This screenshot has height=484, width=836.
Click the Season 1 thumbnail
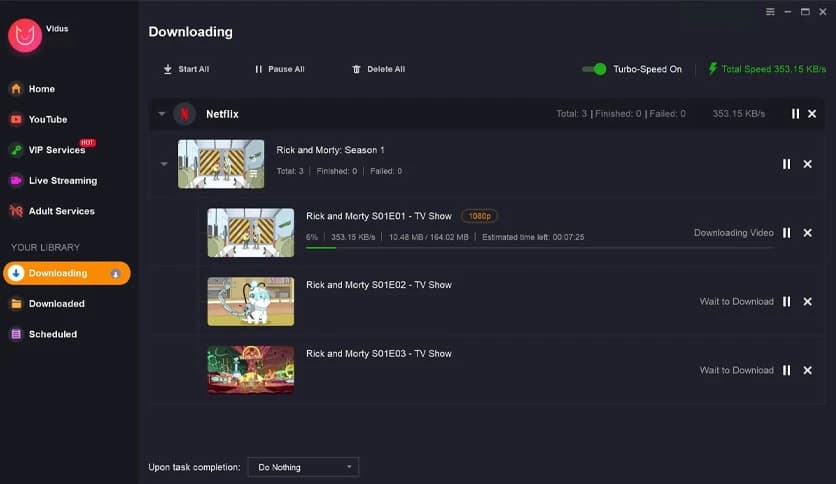[x=221, y=164]
